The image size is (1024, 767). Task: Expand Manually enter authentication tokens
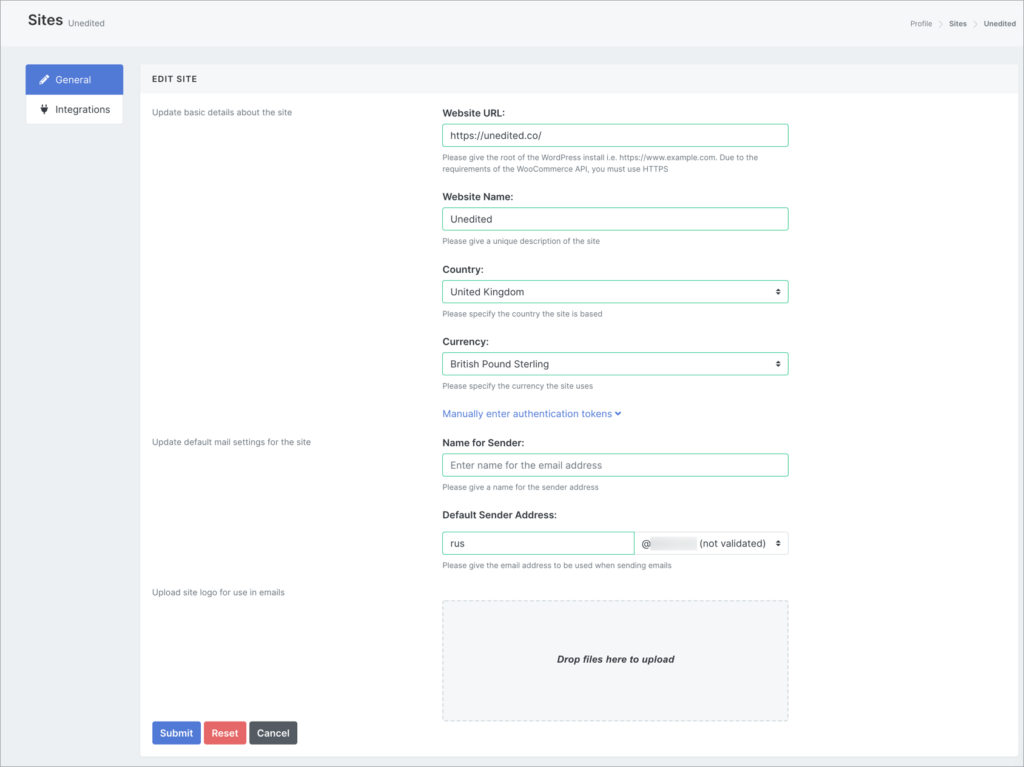526,414
